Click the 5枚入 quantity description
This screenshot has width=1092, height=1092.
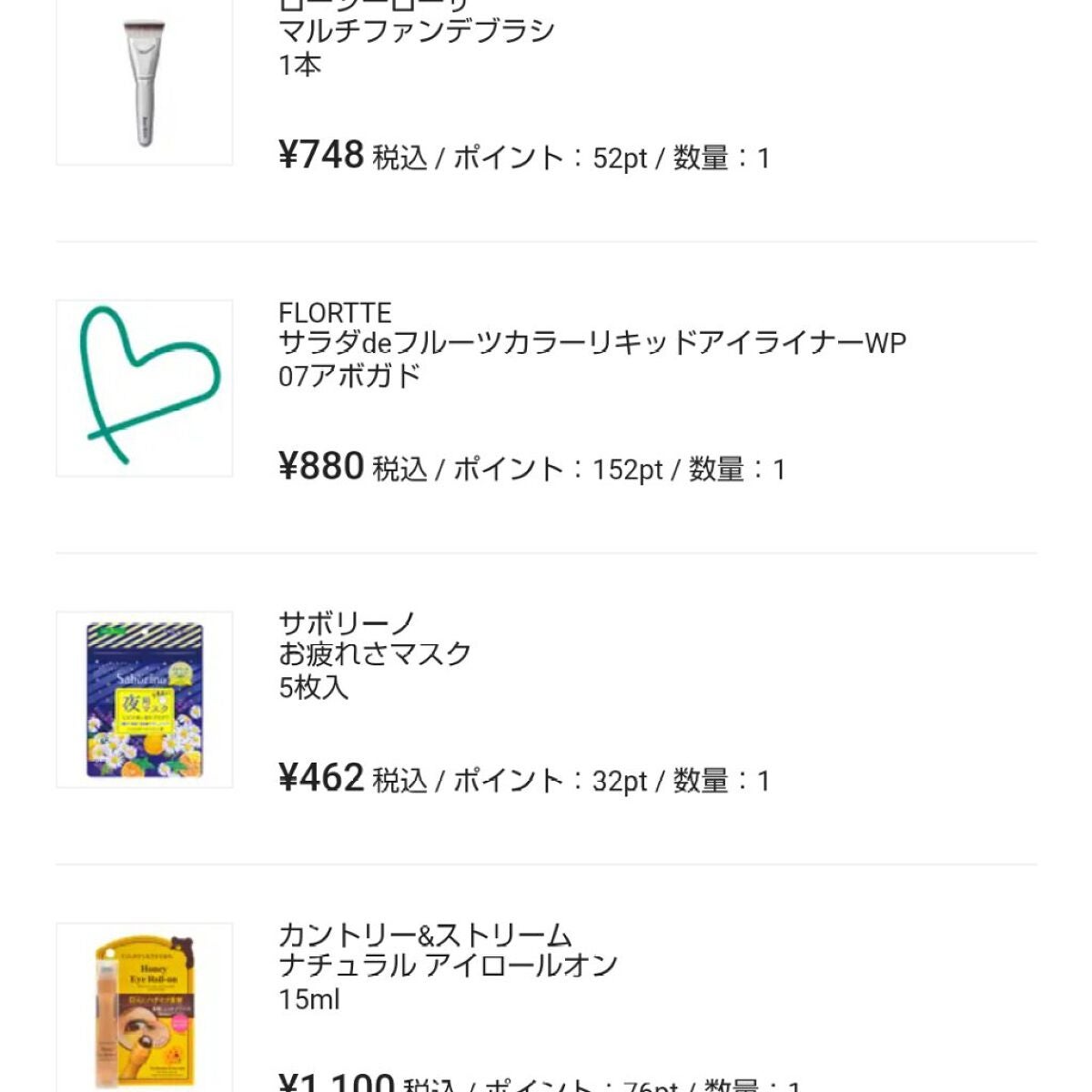tap(313, 687)
